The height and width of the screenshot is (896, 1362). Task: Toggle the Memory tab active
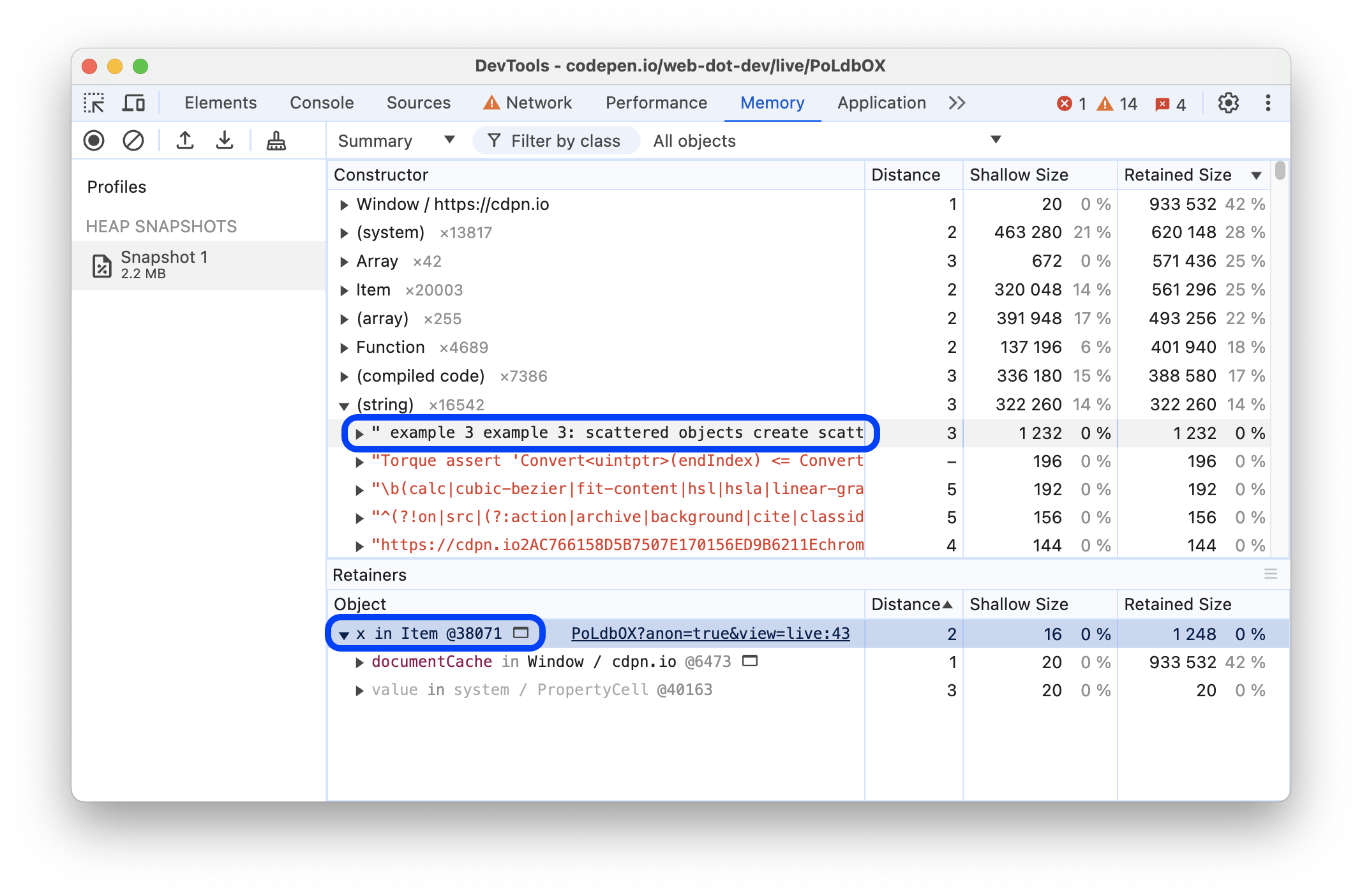coord(775,103)
